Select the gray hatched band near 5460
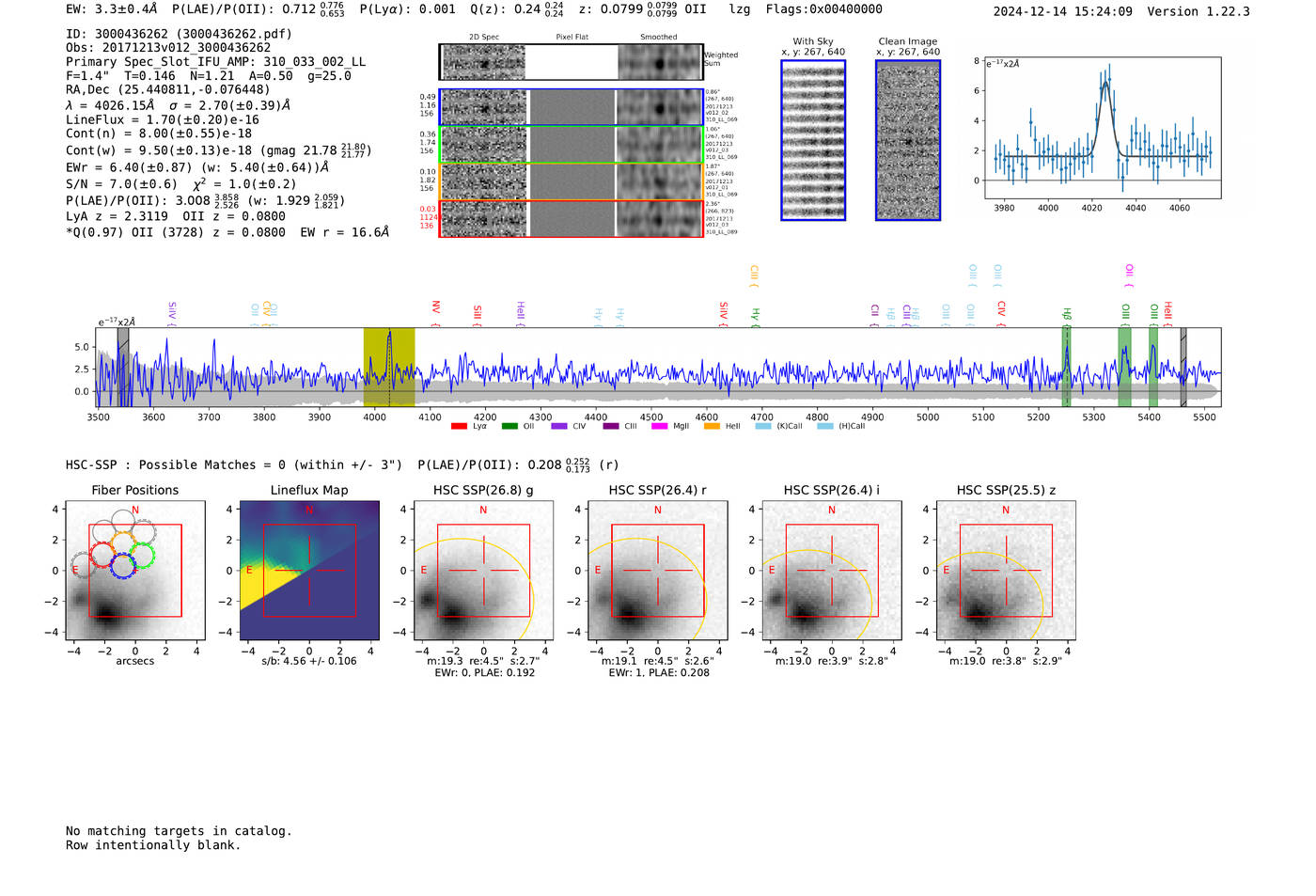This screenshot has width=1316, height=896. (x=1183, y=368)
